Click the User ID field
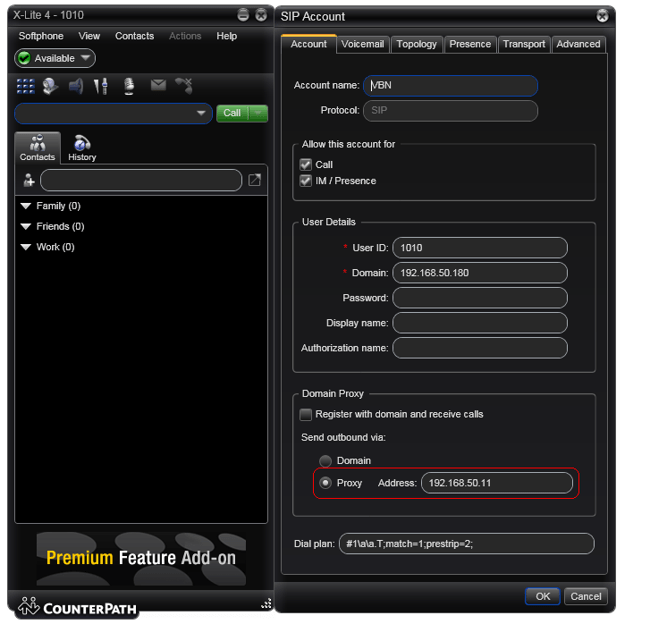 click(480, 248)
